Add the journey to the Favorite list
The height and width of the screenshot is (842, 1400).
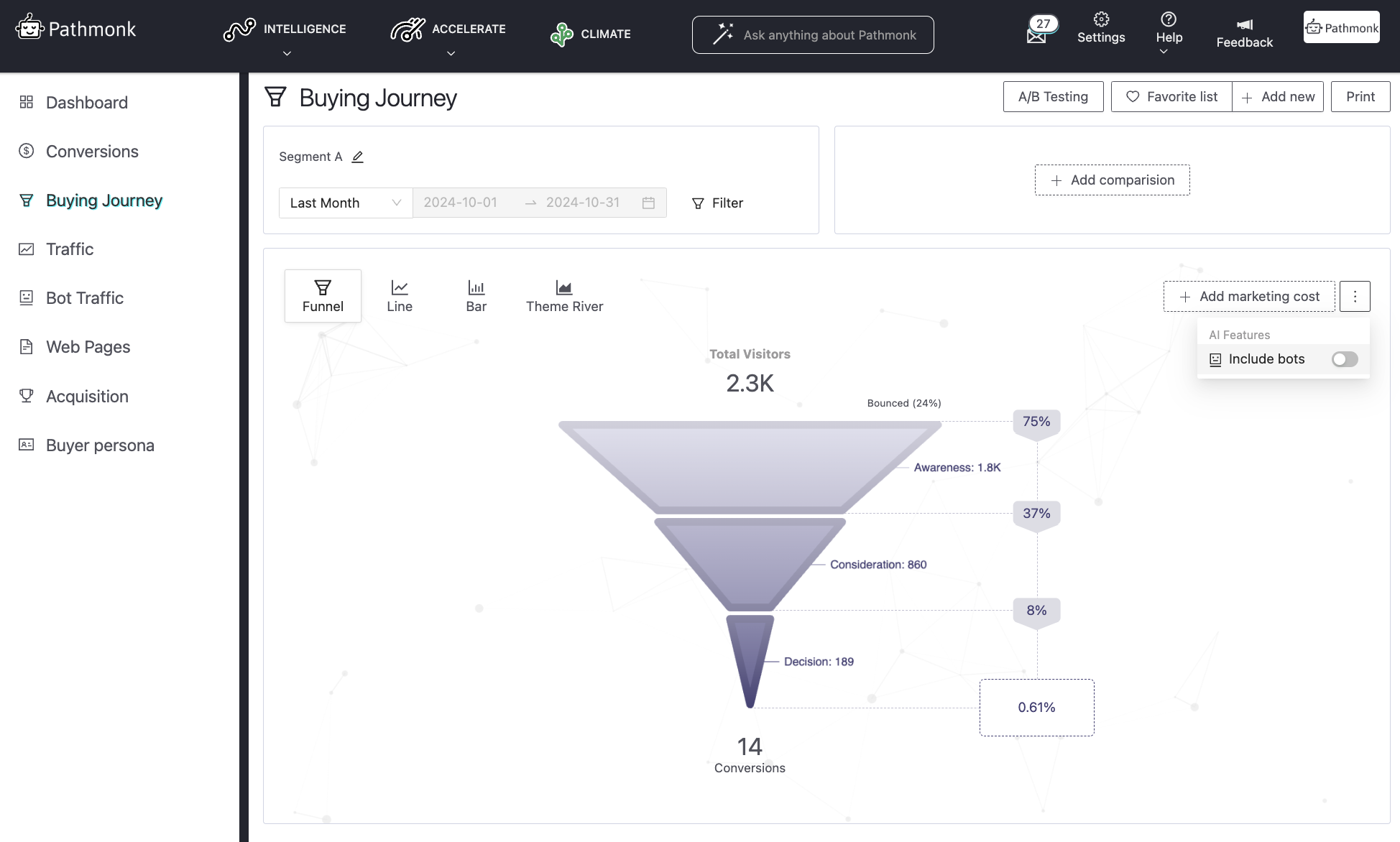1170,96
